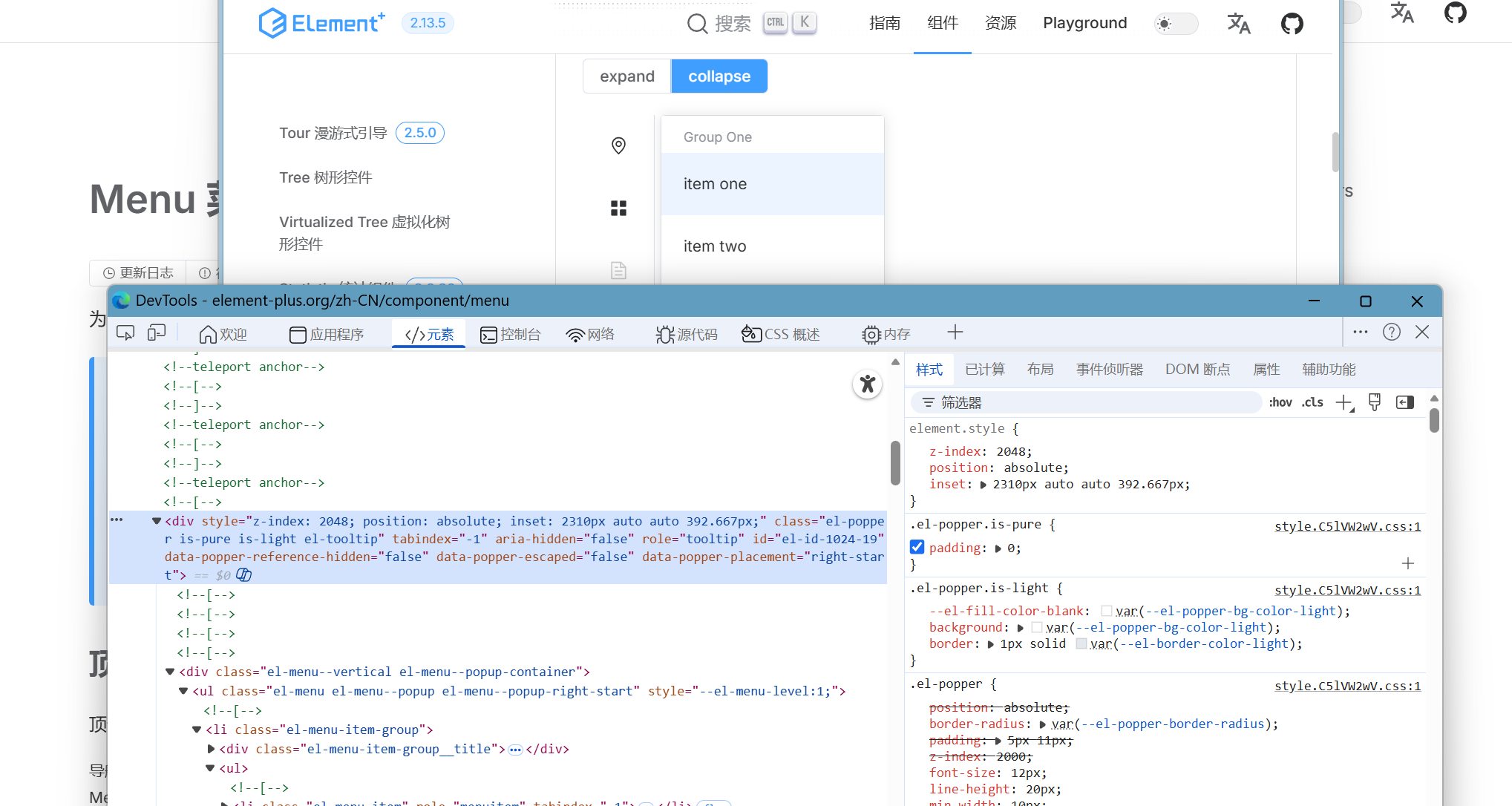
Task: Open the GitHub icon in Element Plus header
Action: point(1292,24)
